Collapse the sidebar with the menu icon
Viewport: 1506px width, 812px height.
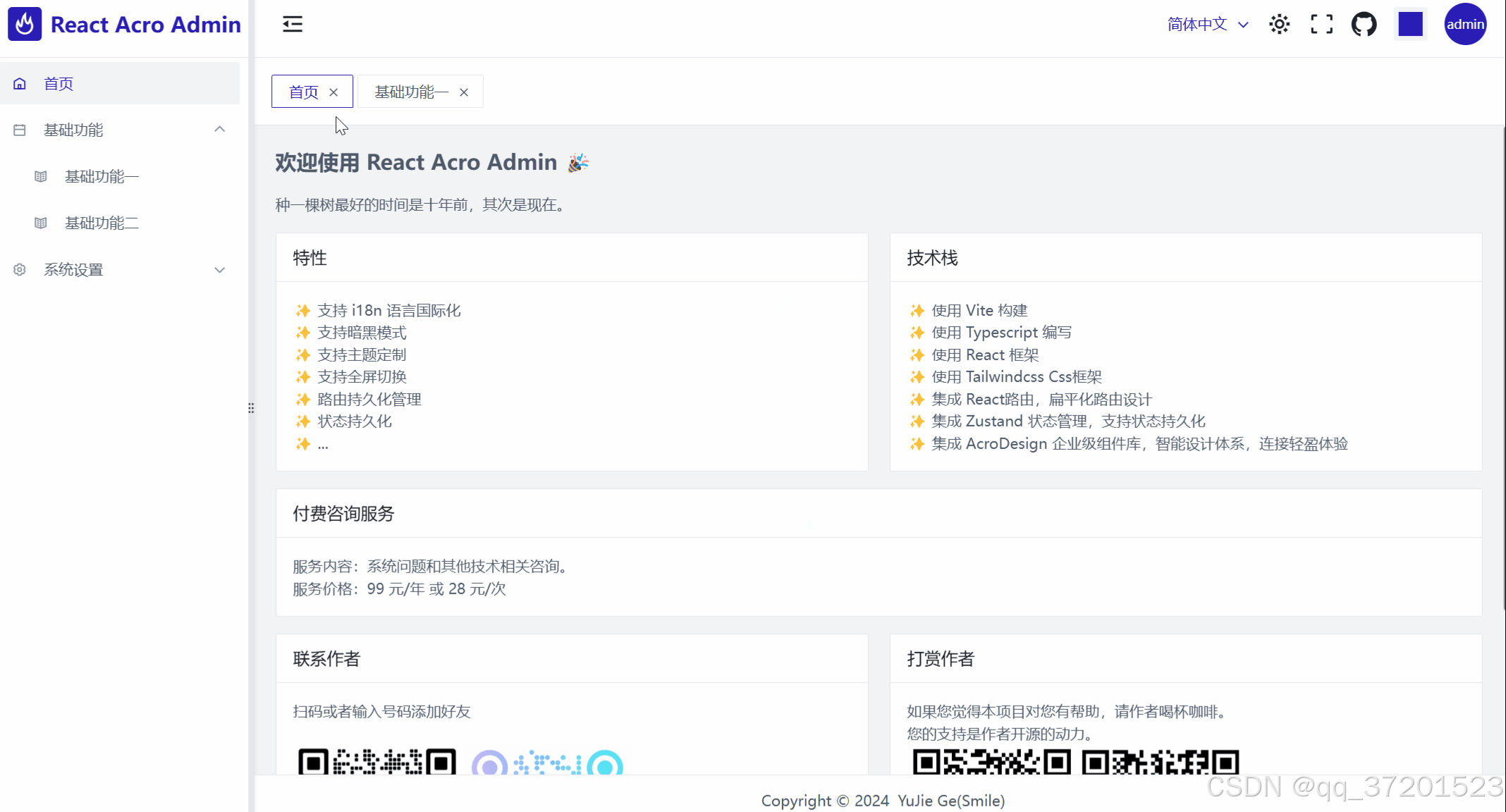click(292, 23)
